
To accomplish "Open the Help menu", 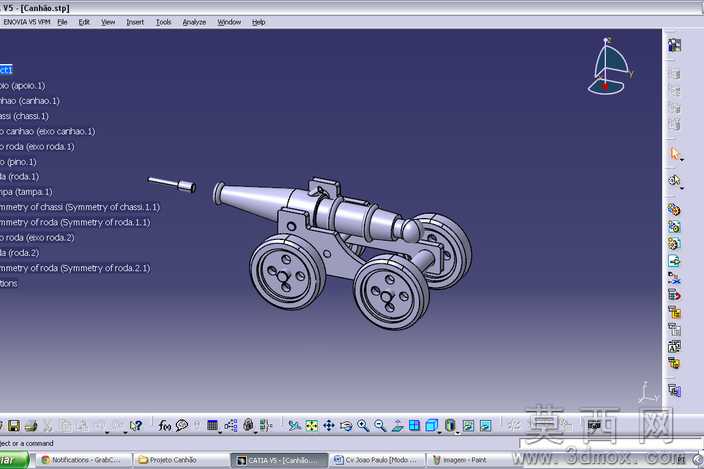I will click(259, 22).
